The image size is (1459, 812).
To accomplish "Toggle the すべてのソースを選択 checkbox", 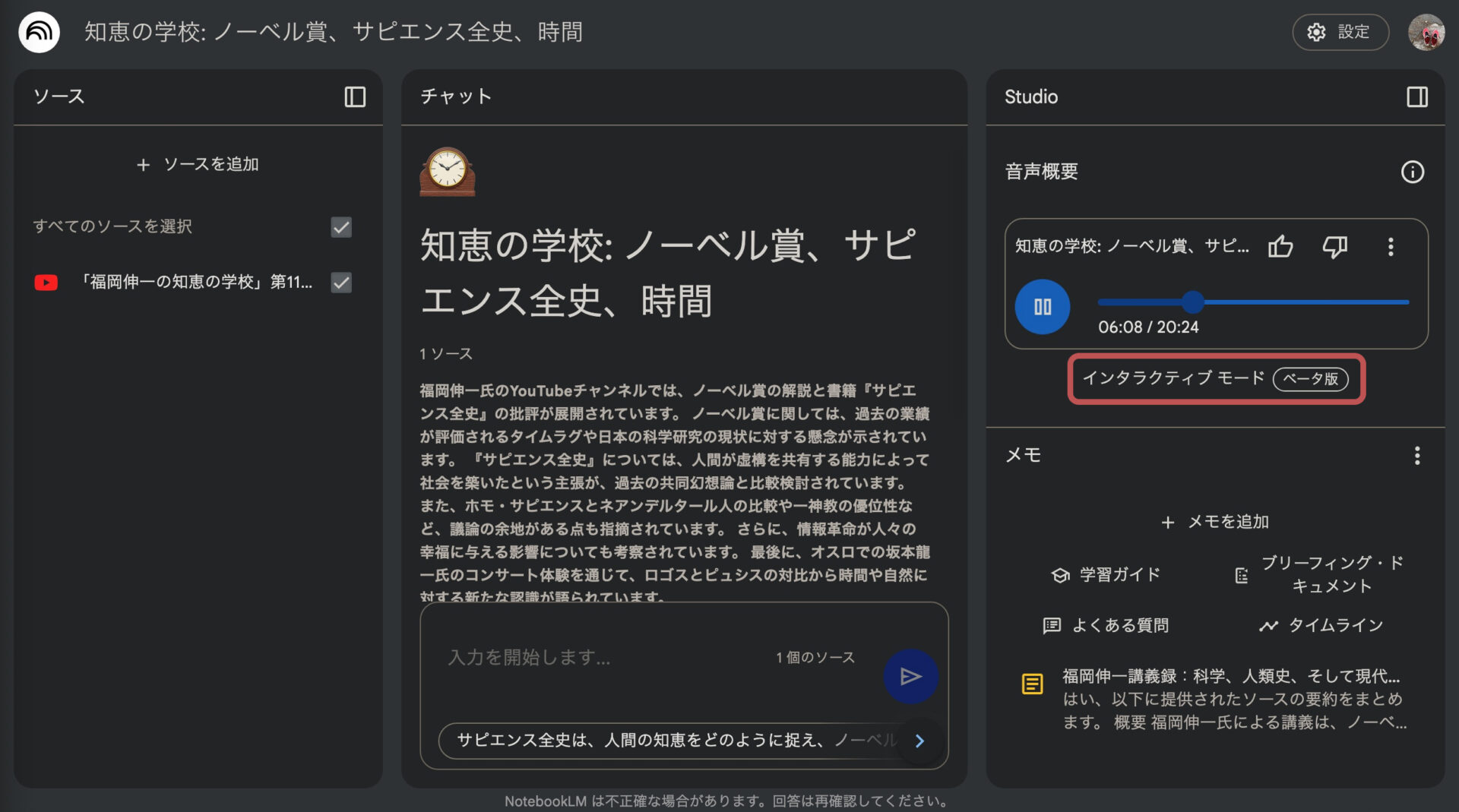I will pyautogui.click(x=341, y=227).
